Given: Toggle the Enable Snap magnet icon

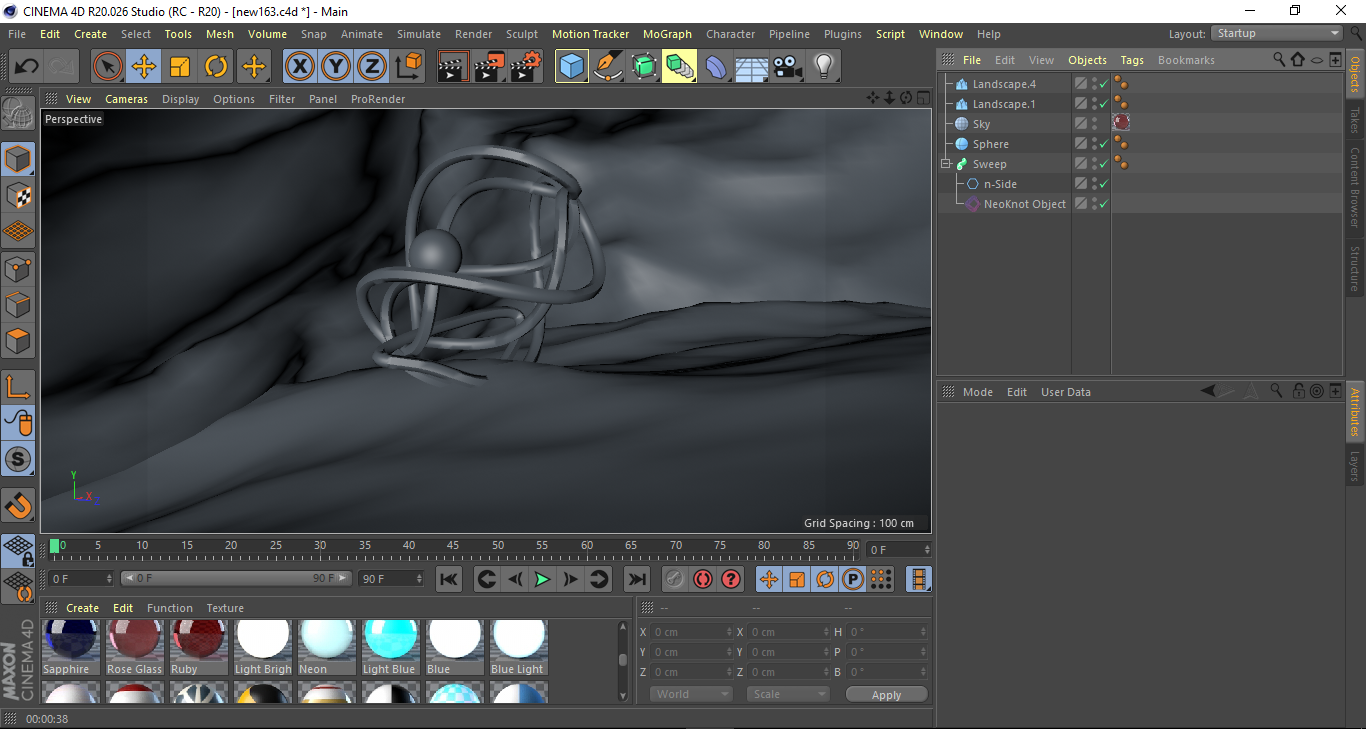Looking at the screenshot, I should (x=18, y=505).
